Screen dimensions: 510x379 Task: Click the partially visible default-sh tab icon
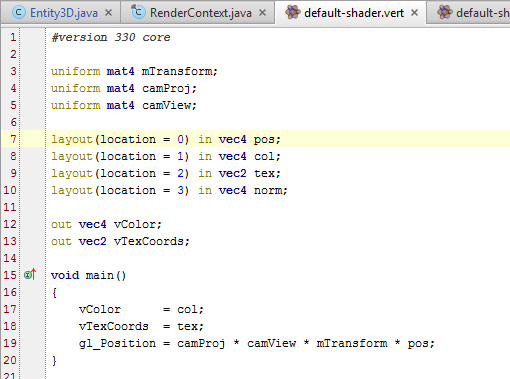pyautogui.click(x=445, y=12)
